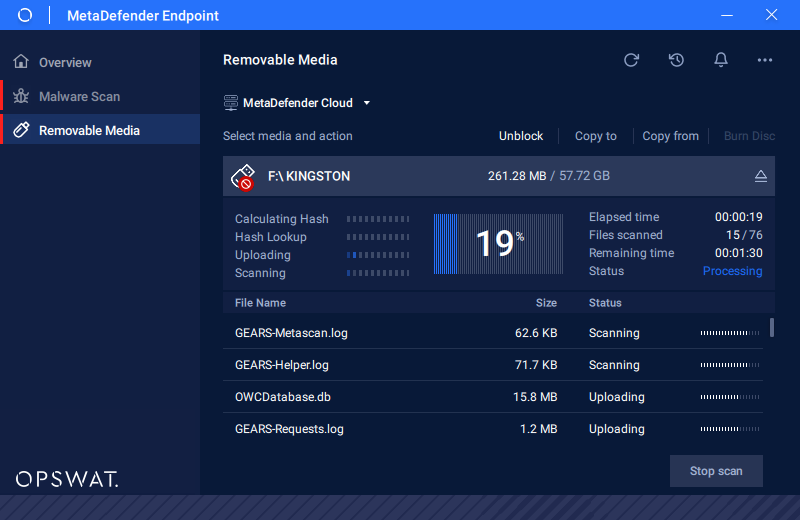800x520 pixels.
Task: Click the file list scrollbar thumb
Action: [771, 327]
